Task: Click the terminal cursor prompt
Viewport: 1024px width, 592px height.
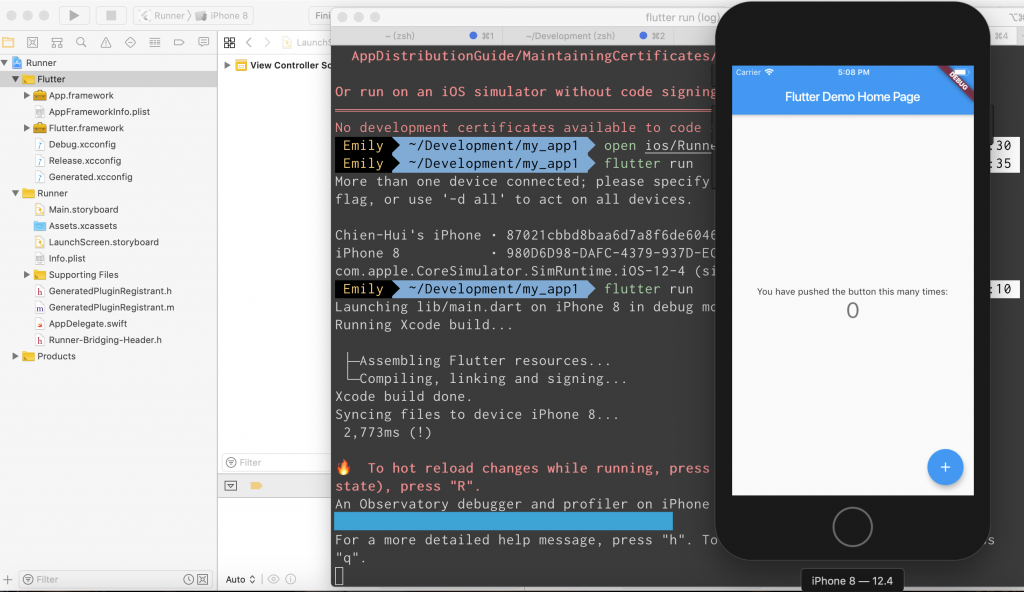Action: click(x=339, y=576)
